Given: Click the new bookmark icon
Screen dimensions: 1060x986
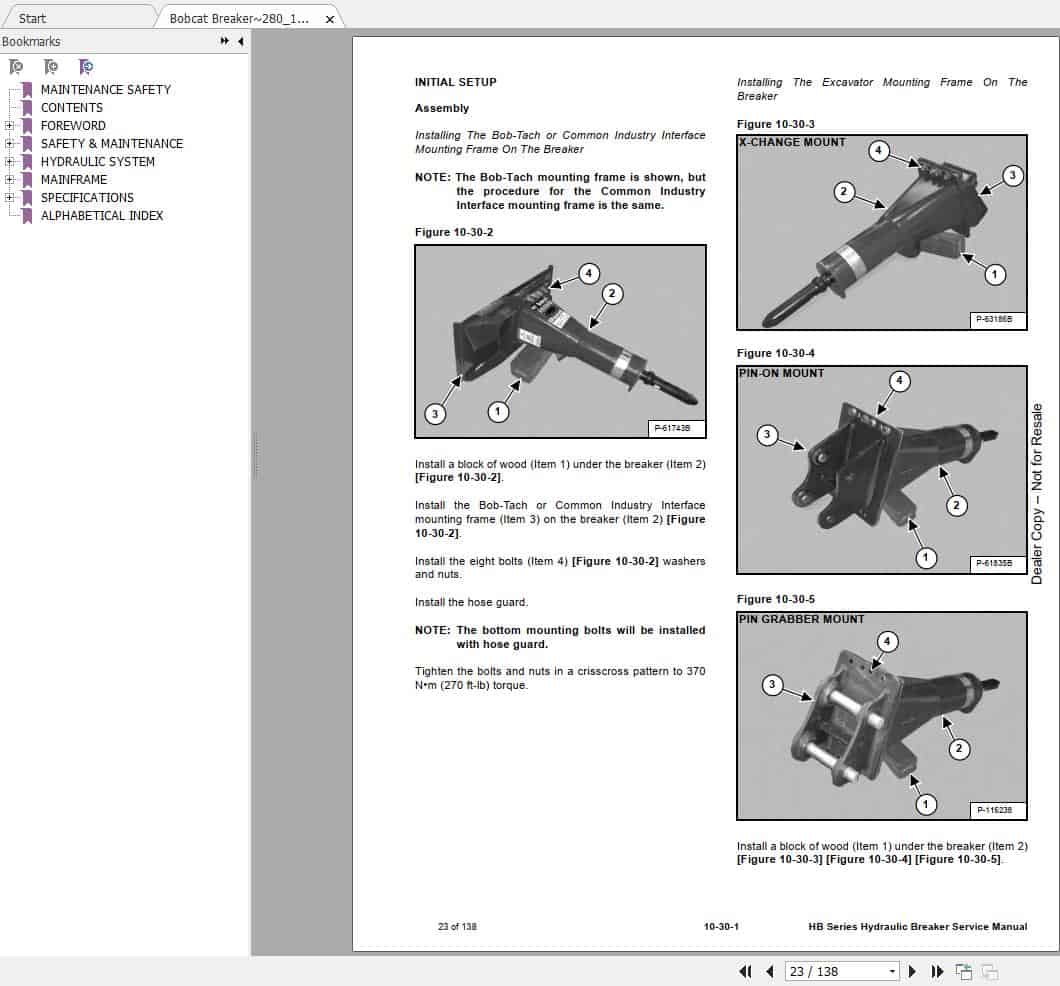Looking at the screenshot, I should pyautogui.click(x=50, y=66).
